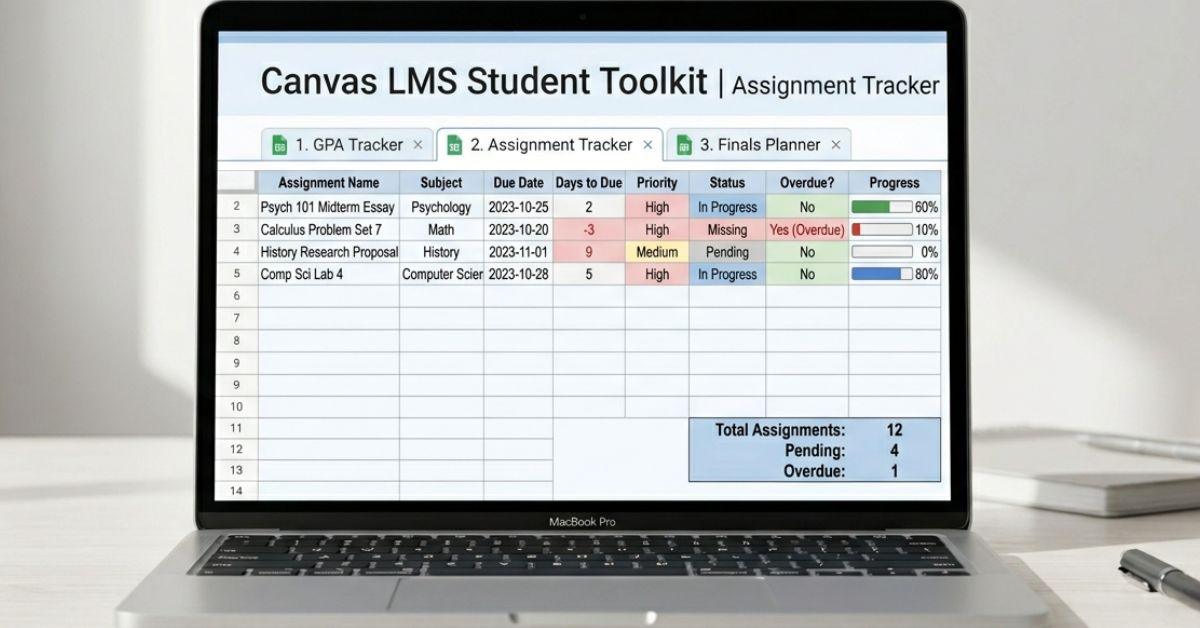Select the Overdue? column header

(x=807, y=183)
